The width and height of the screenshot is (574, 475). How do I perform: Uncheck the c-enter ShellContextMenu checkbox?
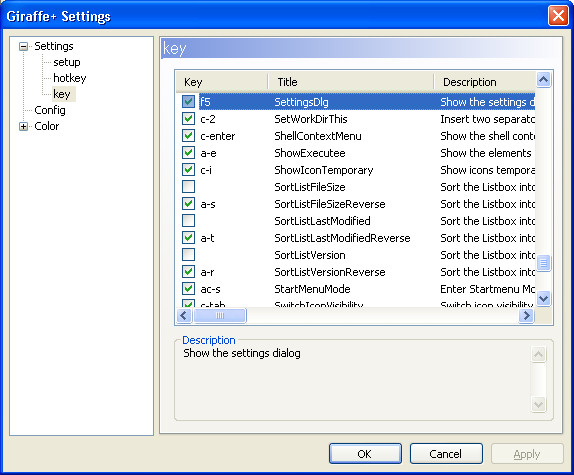pyautogui.click(x=189, y=136)
